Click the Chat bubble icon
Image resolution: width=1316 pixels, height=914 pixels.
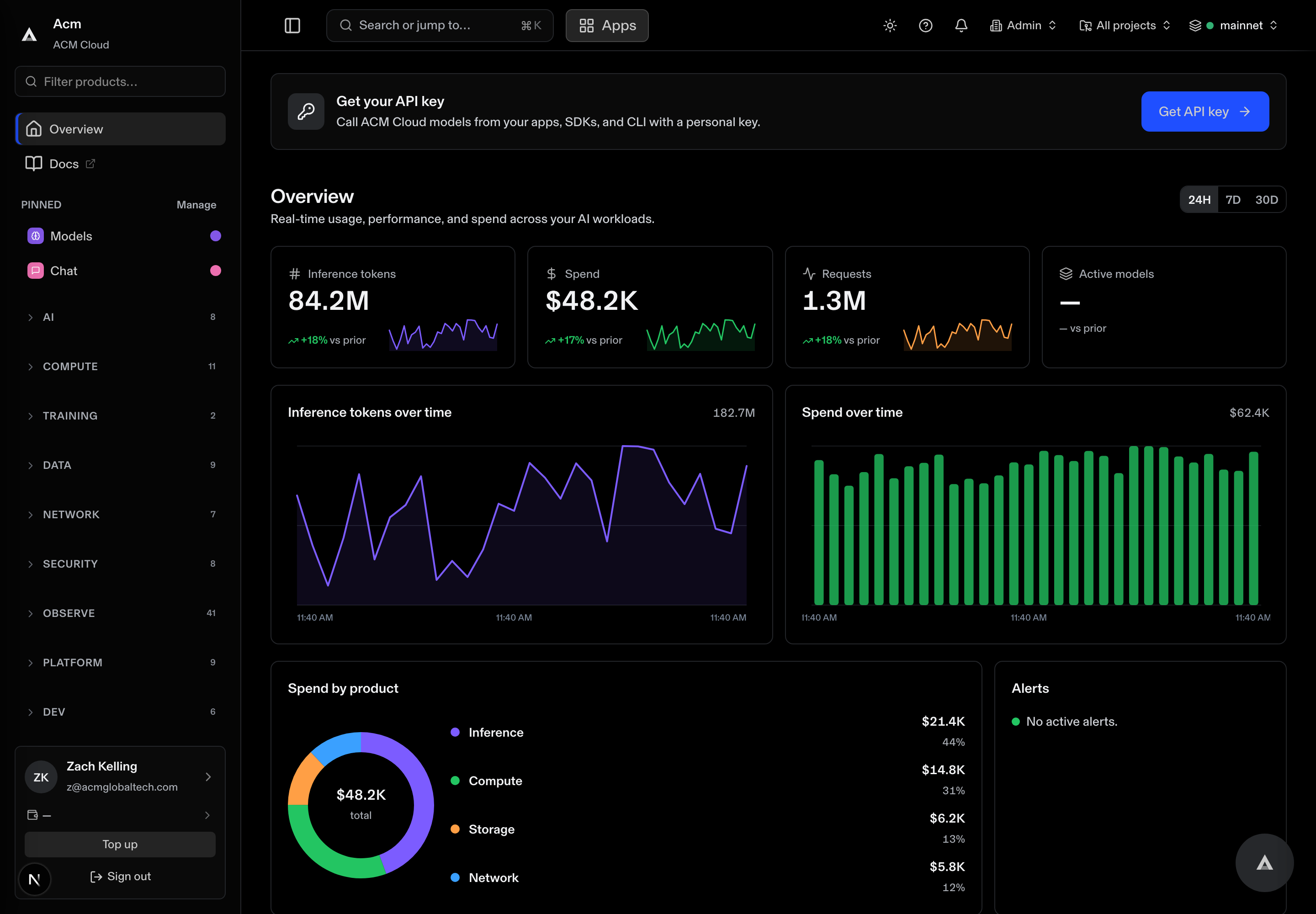pyautogui.click(x=36, y=270)
